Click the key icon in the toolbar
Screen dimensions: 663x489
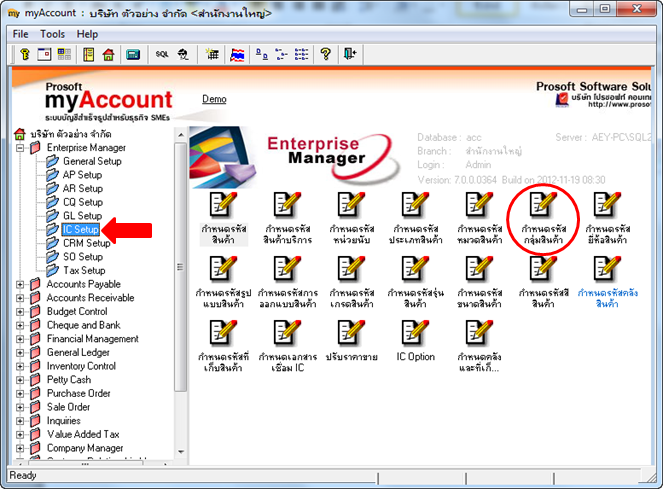pos(25,54)
